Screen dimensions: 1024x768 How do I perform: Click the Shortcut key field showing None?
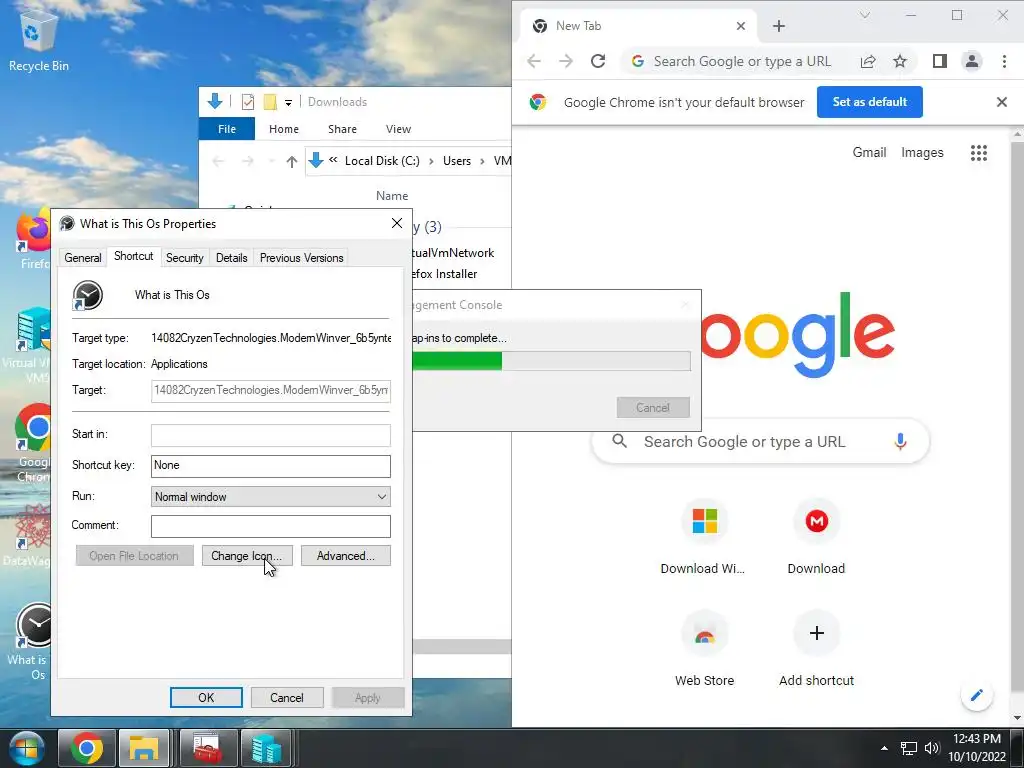270,466
